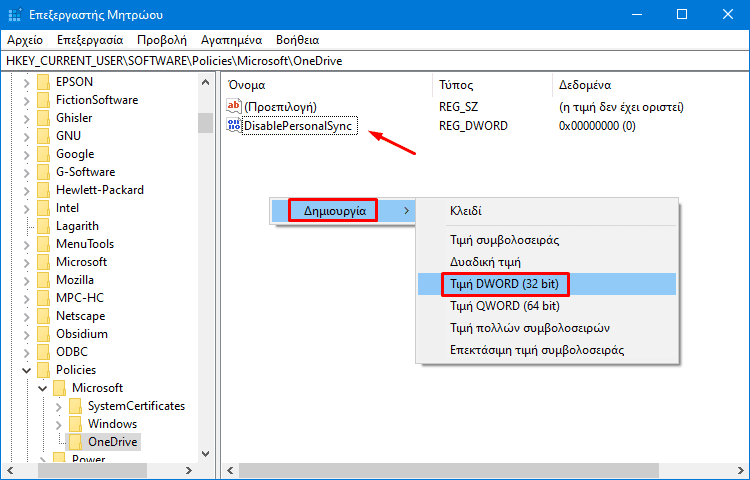Click the Mozilla folder icon

pyautogui.click(x=44, y=280)
